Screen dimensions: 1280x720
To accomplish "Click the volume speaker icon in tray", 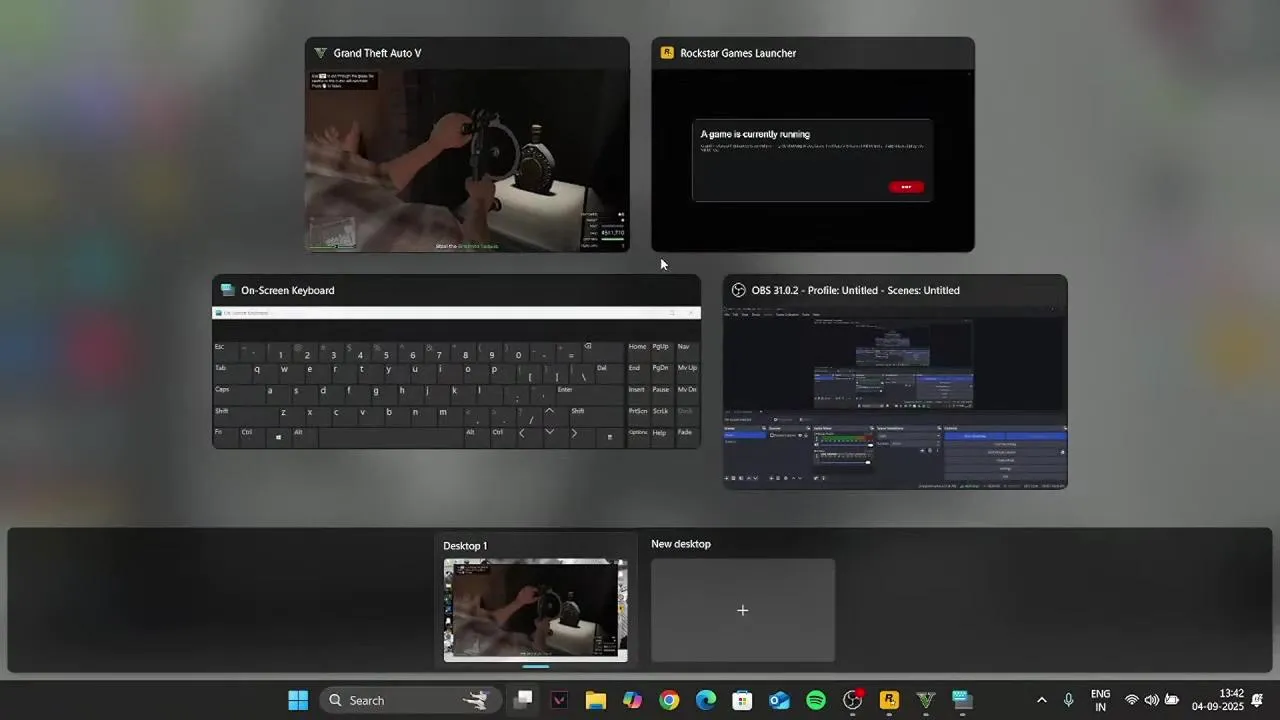I will point(1151,700).
